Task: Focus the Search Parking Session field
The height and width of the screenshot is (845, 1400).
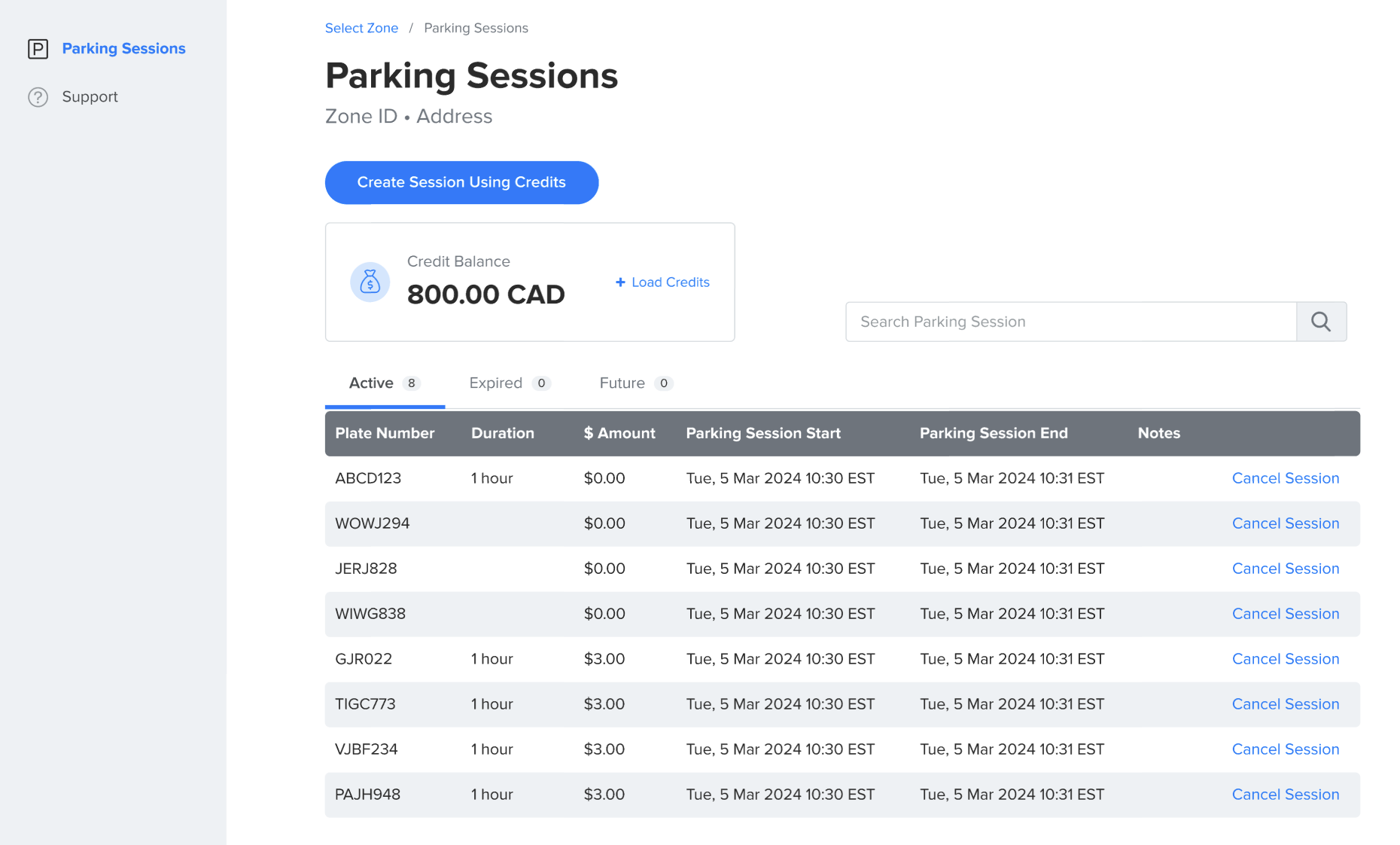Action: pos(1070,322)
